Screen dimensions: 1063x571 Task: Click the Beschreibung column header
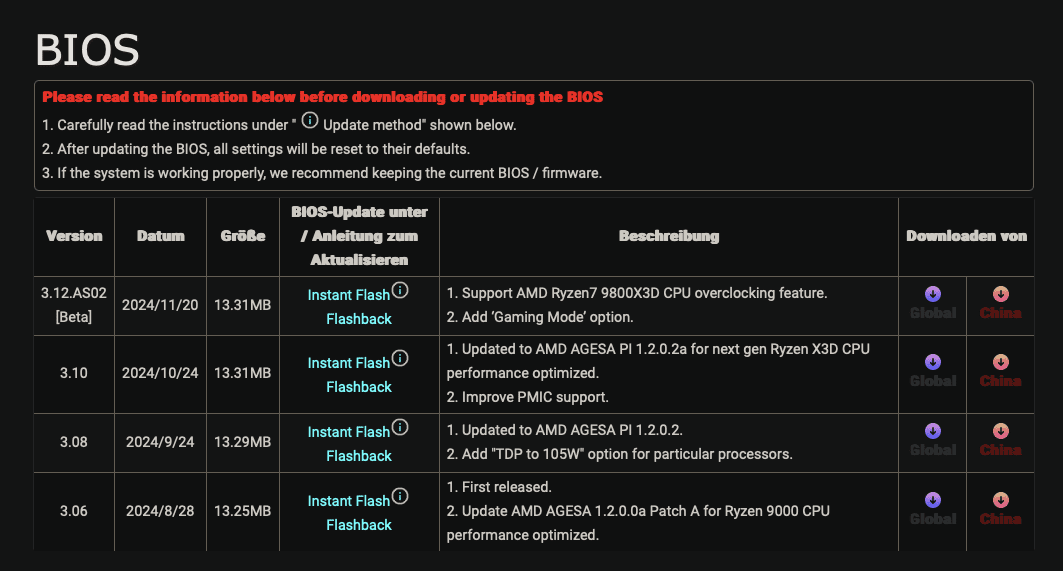click(669, 237)
